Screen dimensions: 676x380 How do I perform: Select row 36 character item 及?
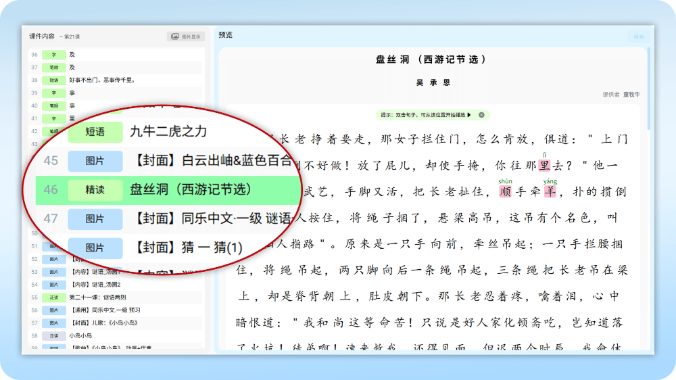(116, 55)
